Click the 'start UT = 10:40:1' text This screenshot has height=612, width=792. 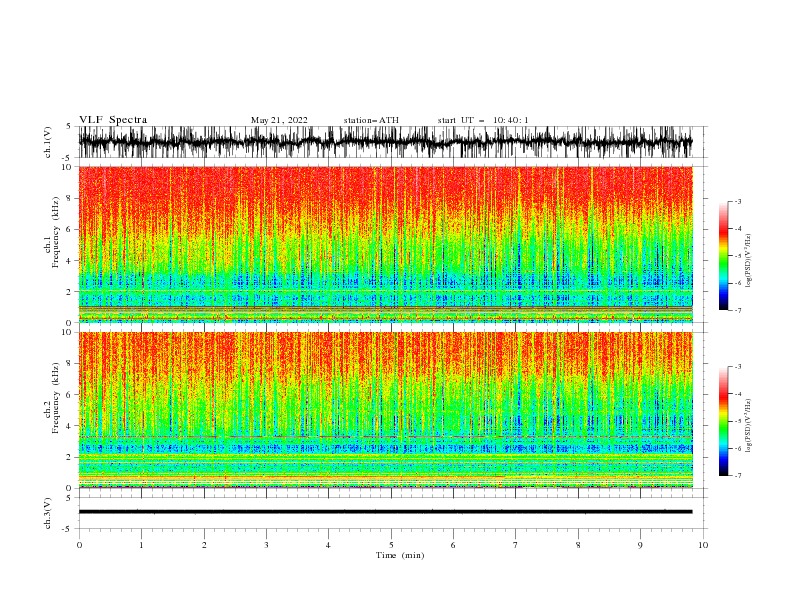(483, 120)
